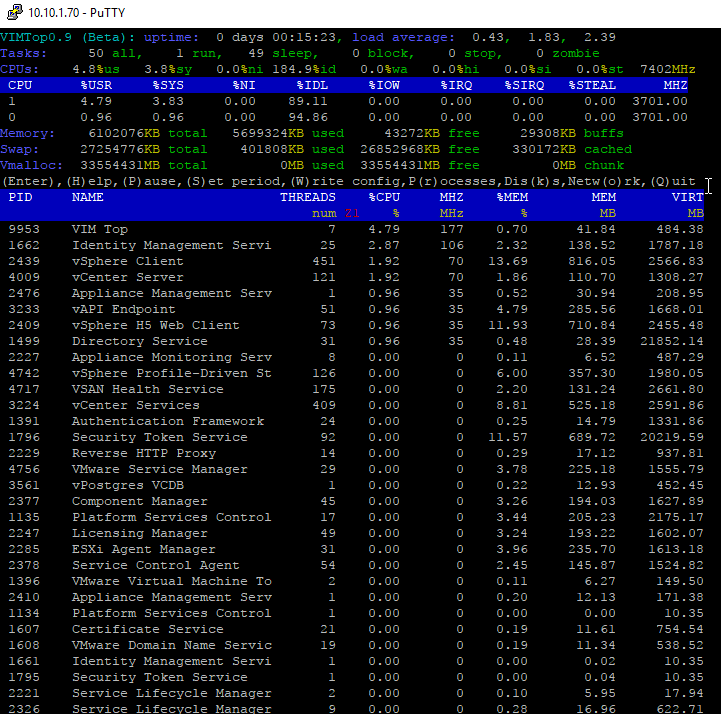The image size is (721, 714).
Task: Click the %MEM column header
Action: (x=512, y=197)
